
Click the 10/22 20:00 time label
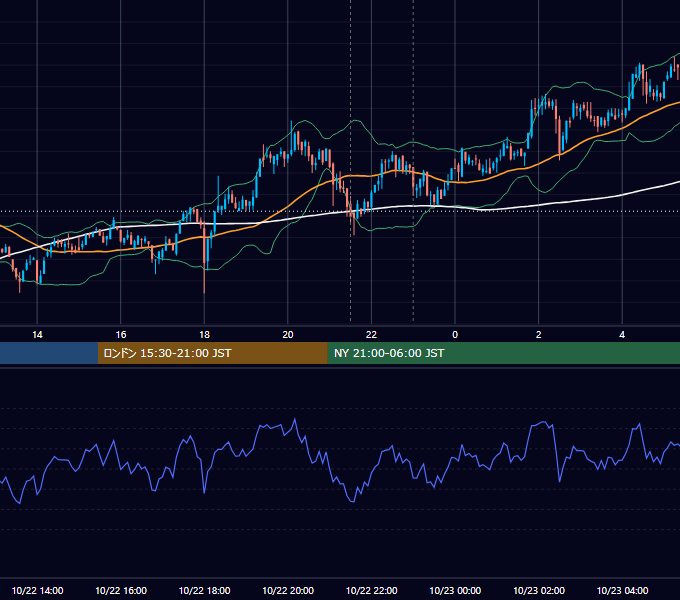click(x=288, y=590)
